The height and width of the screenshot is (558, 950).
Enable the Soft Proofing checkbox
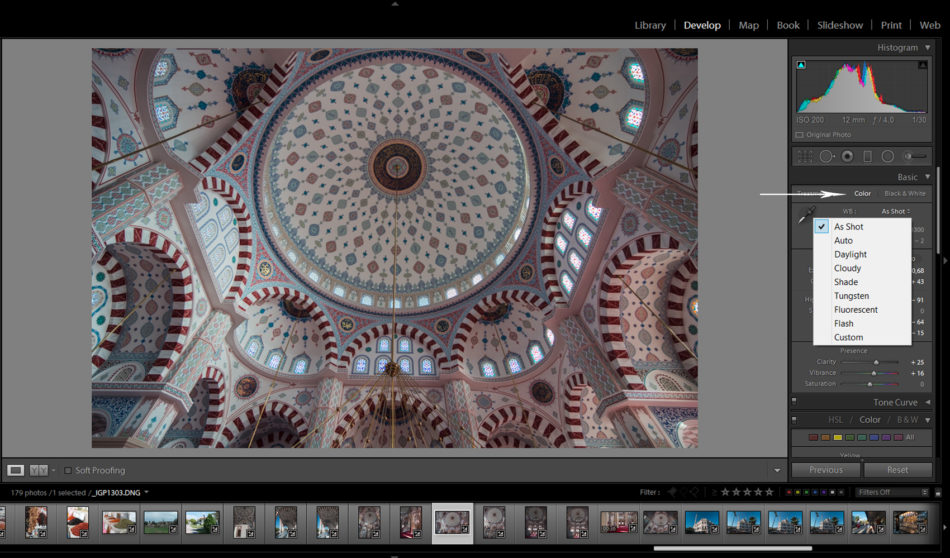(68, 470)
